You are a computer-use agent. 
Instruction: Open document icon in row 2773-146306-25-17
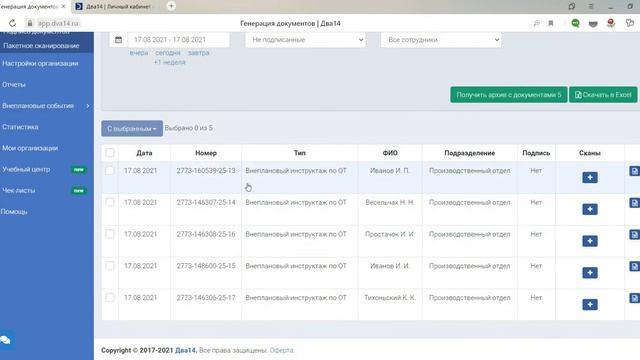(x=634, y=298)
